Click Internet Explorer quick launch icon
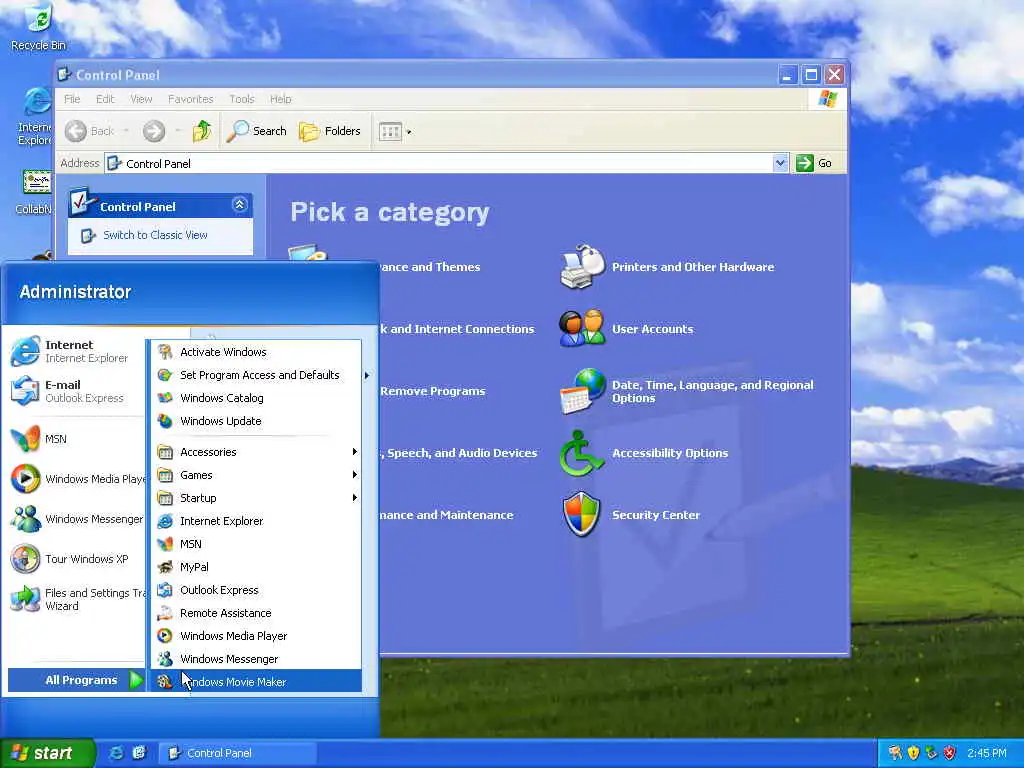This screenshot has width=1024, height=768. pos(116,753)
